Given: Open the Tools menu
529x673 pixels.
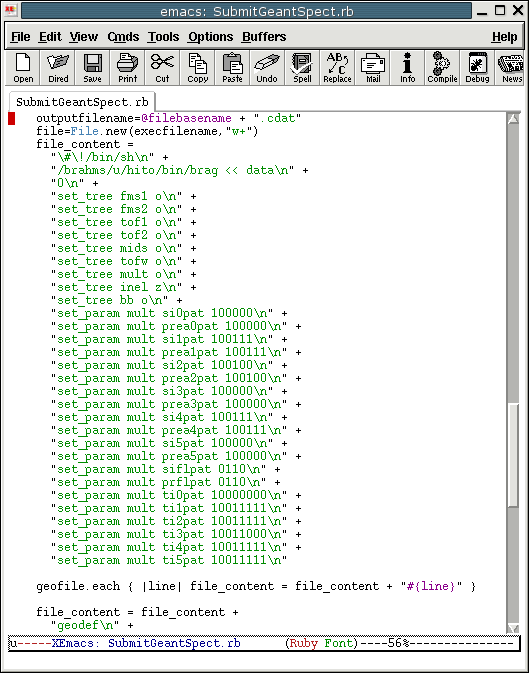Looking at the screenshot, I should pos(163,37).
